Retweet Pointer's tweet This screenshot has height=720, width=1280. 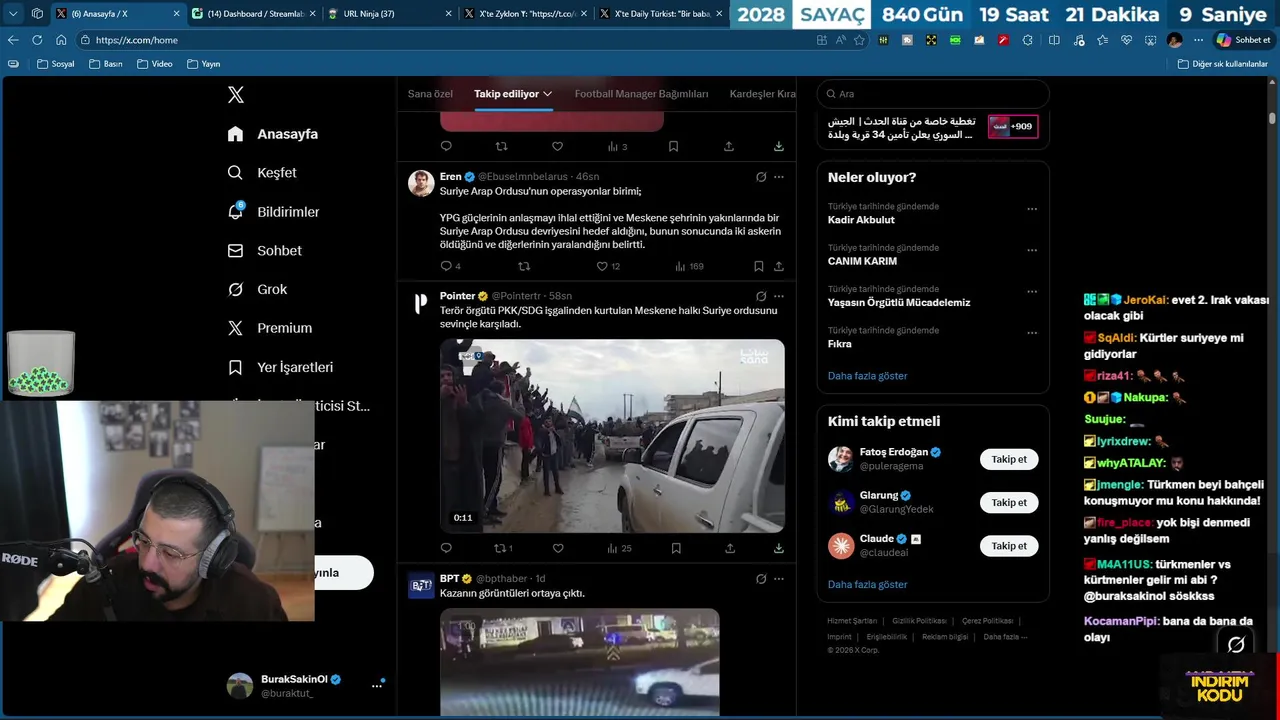tap(501, 548)
